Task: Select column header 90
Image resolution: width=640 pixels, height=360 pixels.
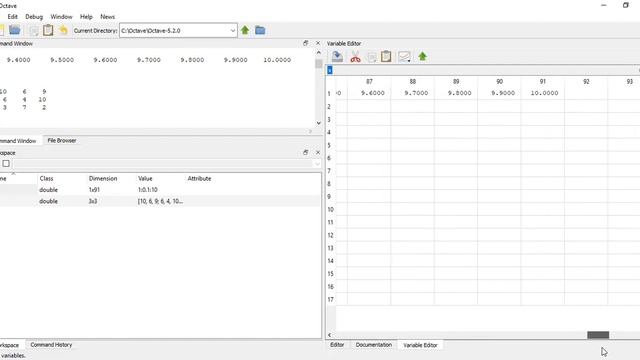Action: pos(500,82)
